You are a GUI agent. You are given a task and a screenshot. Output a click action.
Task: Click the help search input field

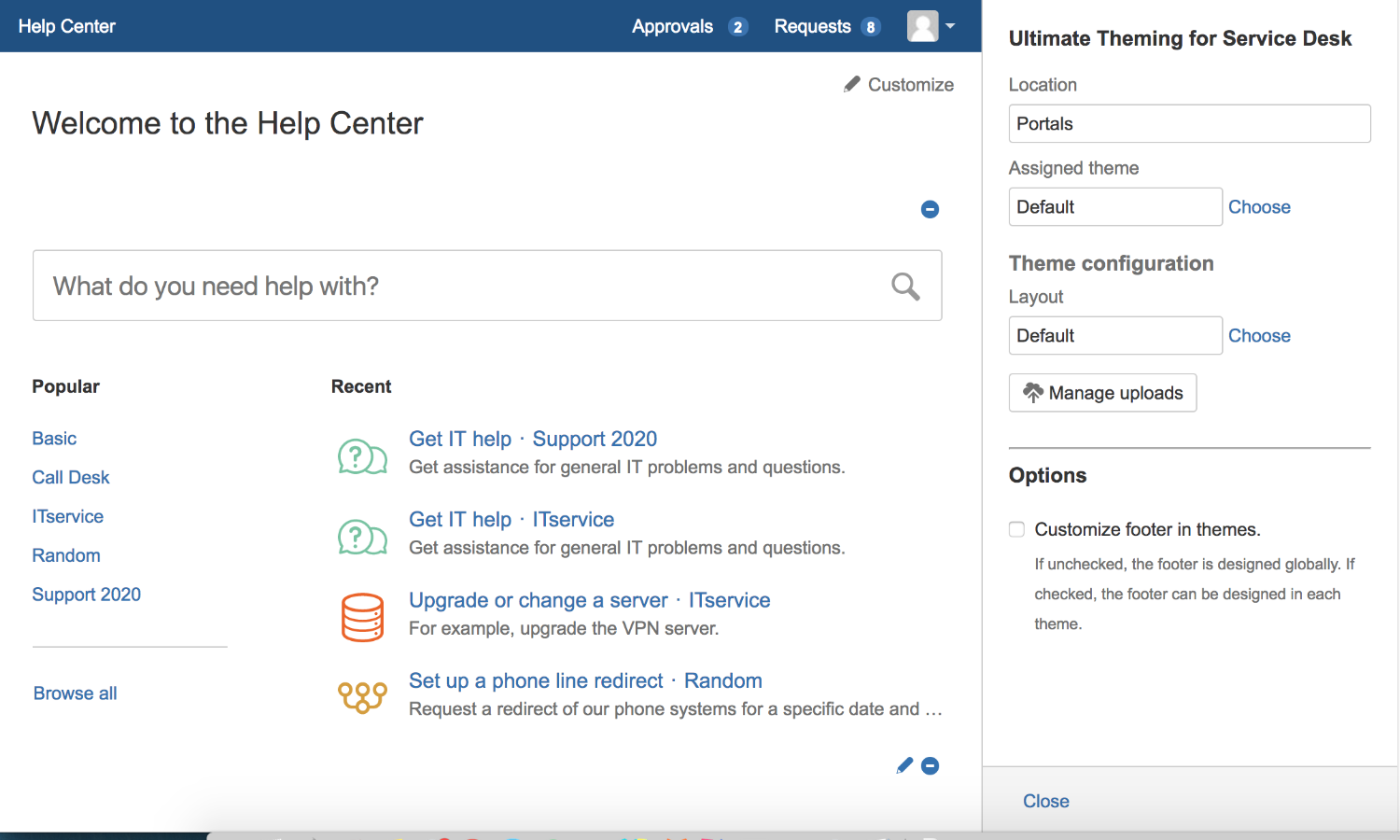click(457, 286)
